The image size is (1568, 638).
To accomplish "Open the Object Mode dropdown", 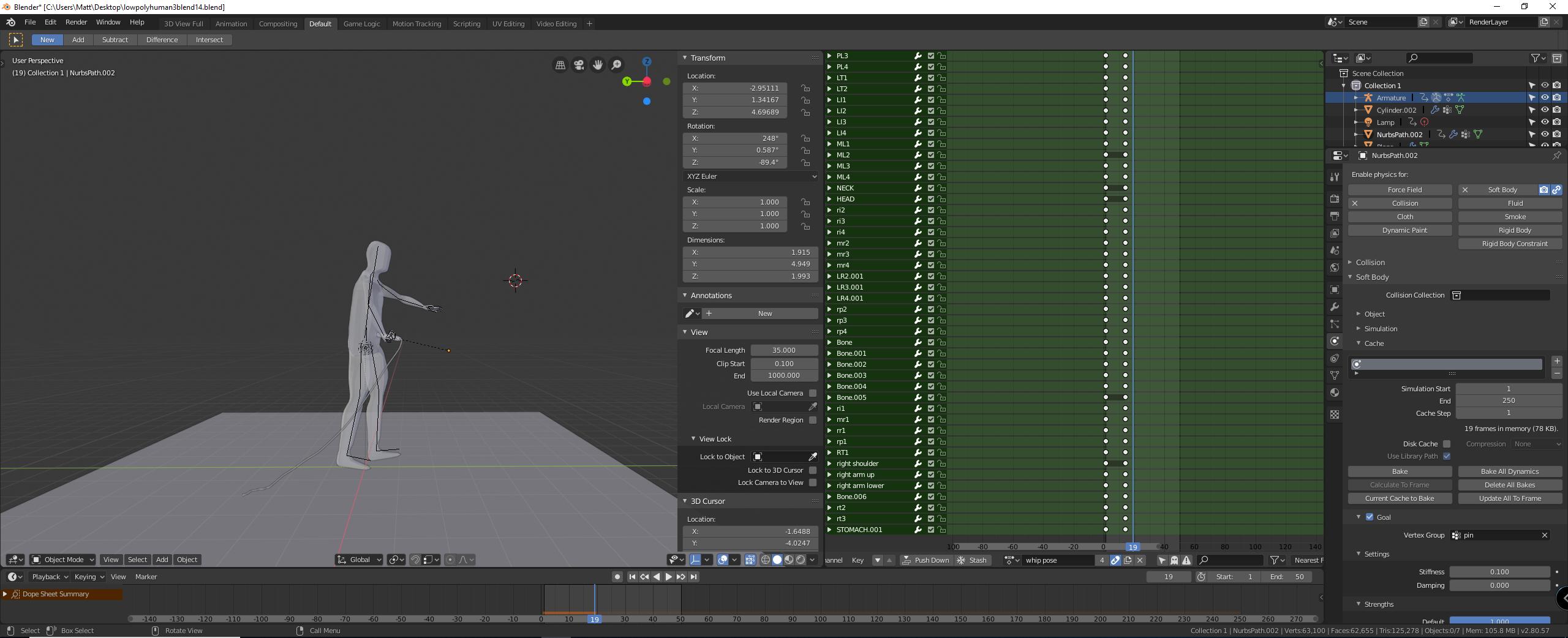I will 63,560.
